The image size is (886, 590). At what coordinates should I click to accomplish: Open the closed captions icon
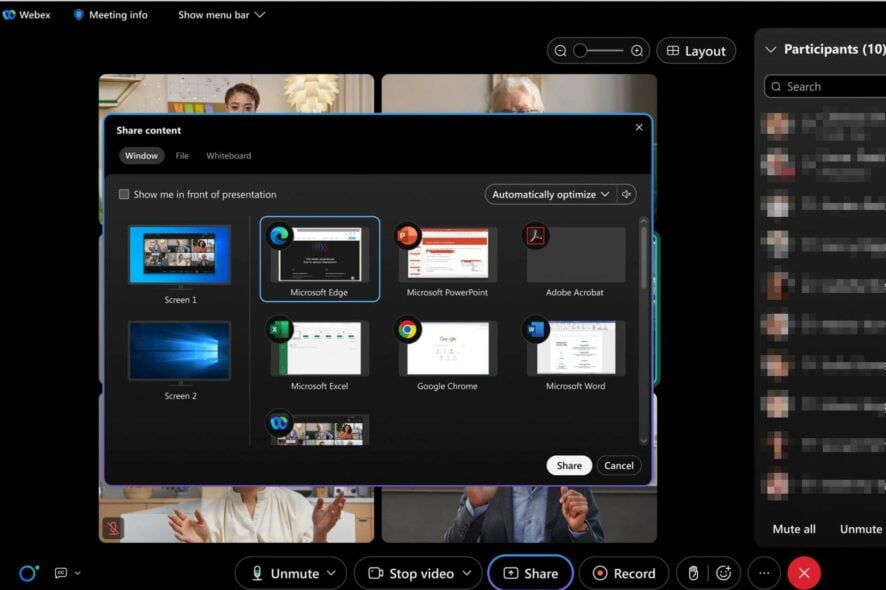tap(60, 573)
